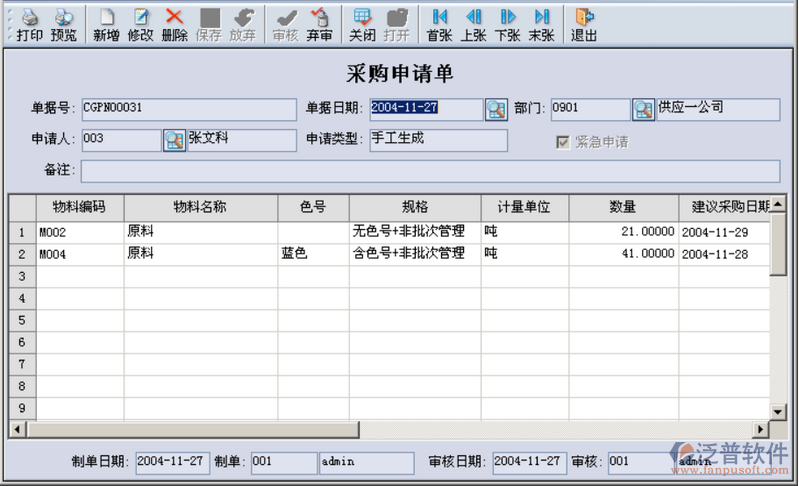Click the 数量 column header

622,207
